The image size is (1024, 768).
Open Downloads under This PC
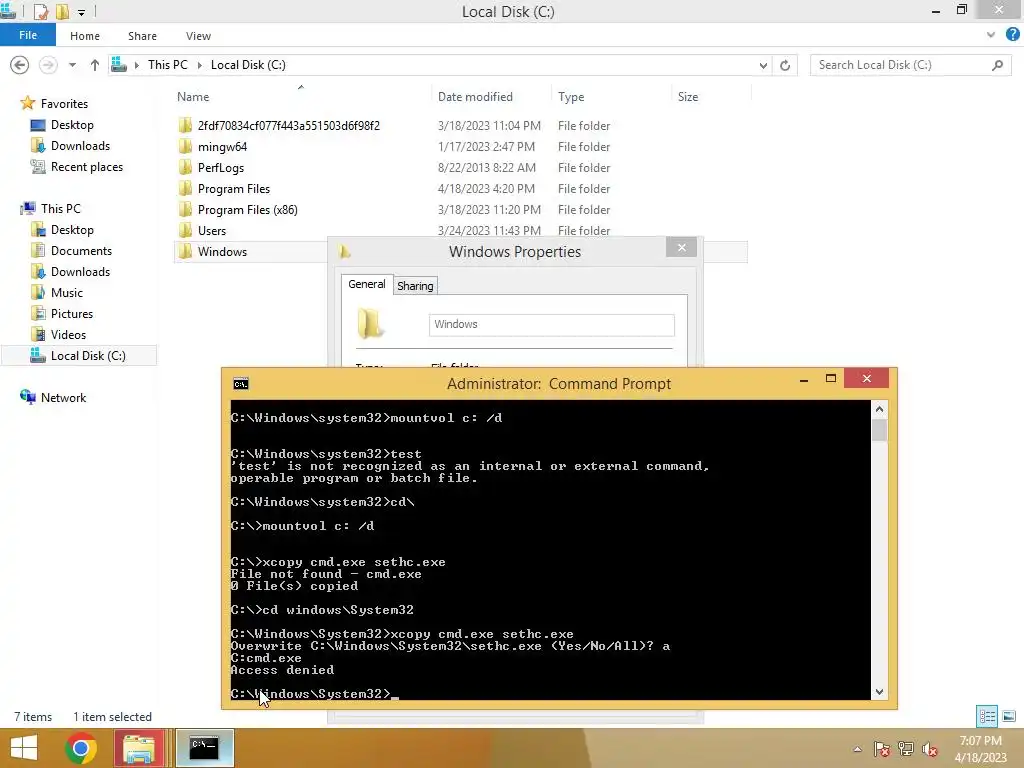(80, 272)
